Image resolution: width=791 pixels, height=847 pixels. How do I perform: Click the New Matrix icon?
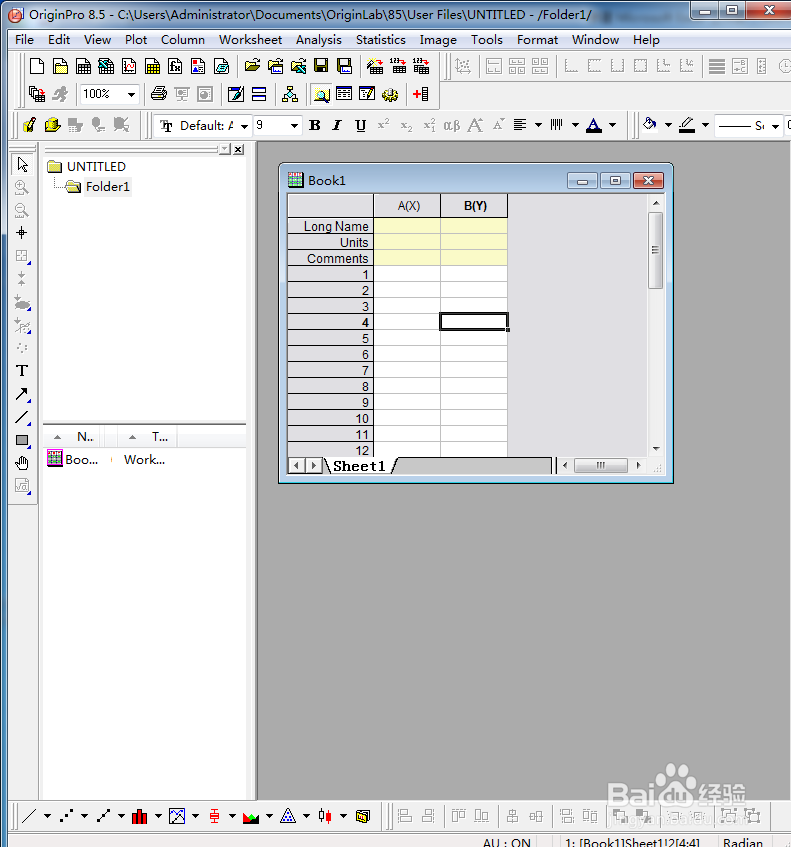coord(152,66)
